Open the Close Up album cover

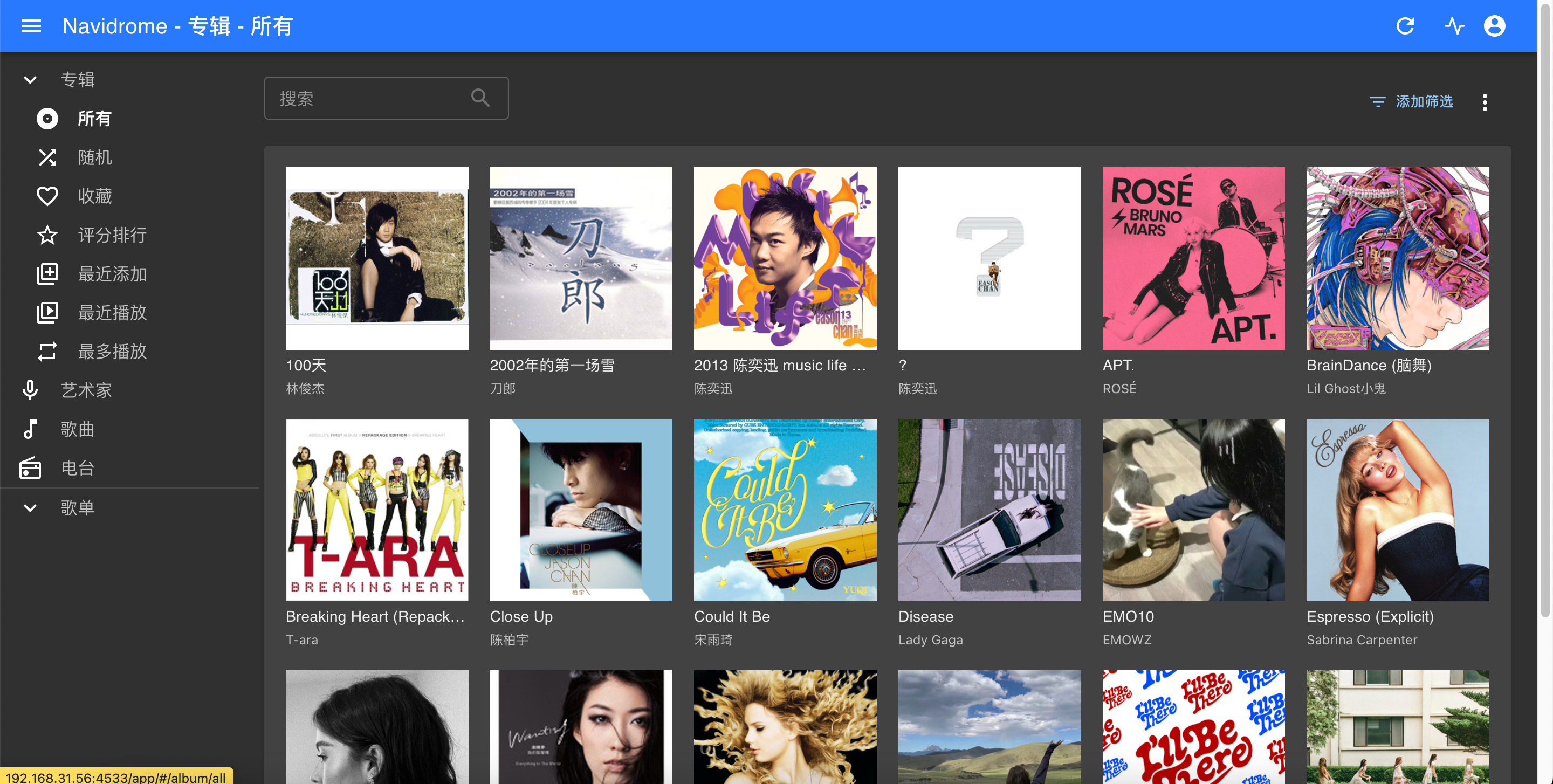pyautogui.click(x=581, y=510)
